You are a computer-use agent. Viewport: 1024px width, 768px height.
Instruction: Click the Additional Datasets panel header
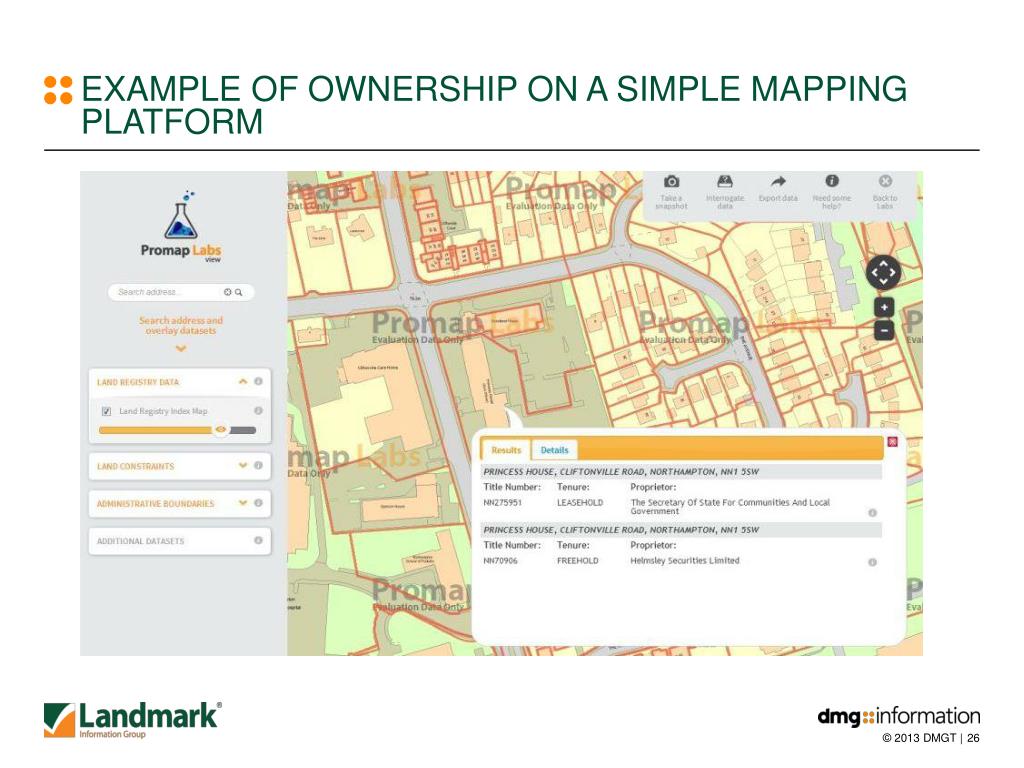(x=180, y=541)
